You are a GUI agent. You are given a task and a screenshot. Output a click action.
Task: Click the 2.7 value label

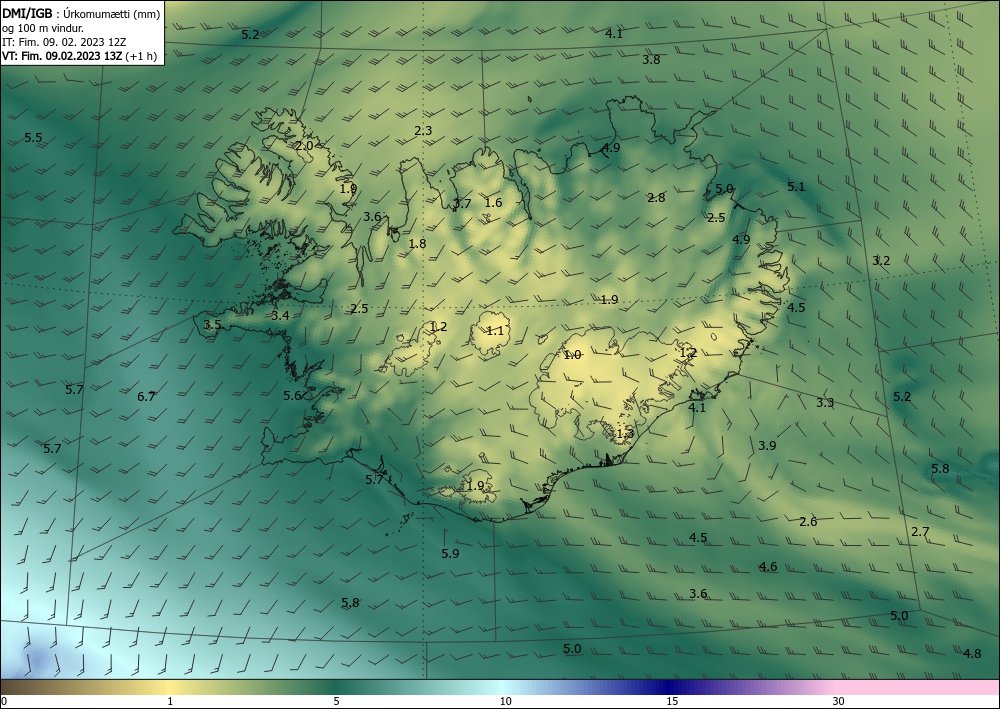(920, 532)
